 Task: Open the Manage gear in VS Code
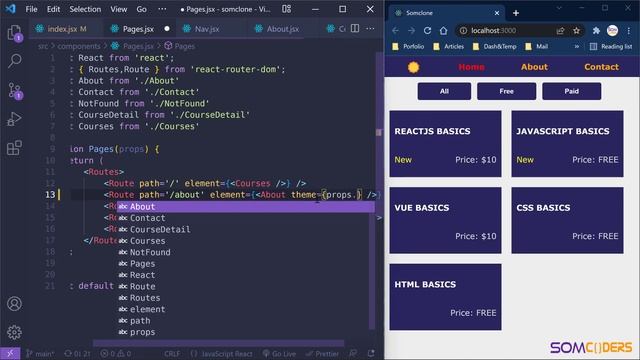point(15,332)
